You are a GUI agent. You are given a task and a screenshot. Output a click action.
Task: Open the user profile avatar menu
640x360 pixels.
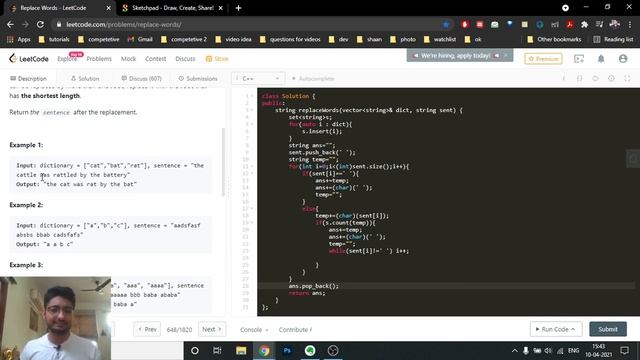coord(623,59)
